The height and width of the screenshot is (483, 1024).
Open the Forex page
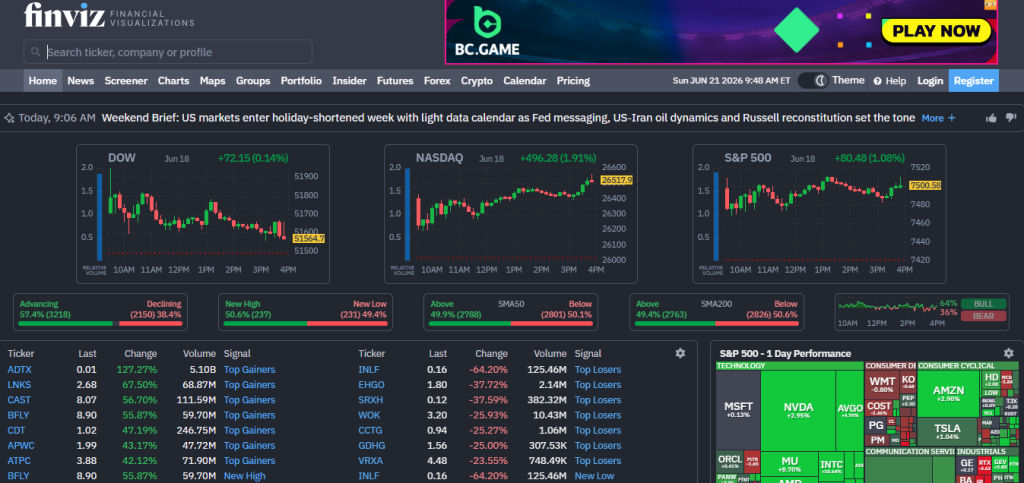tap(437, 81)
